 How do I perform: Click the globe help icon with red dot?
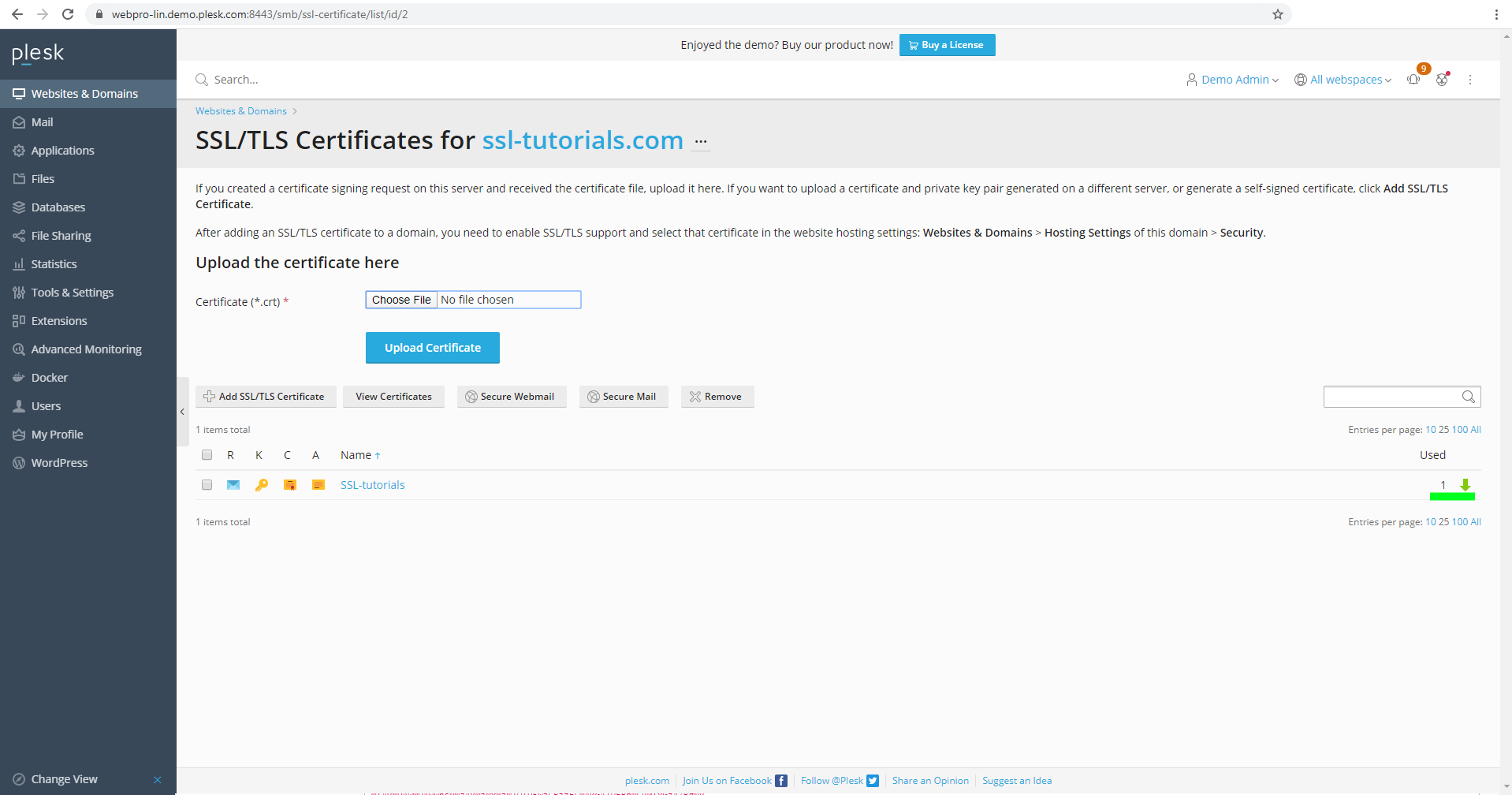[x=1443, y=80]
